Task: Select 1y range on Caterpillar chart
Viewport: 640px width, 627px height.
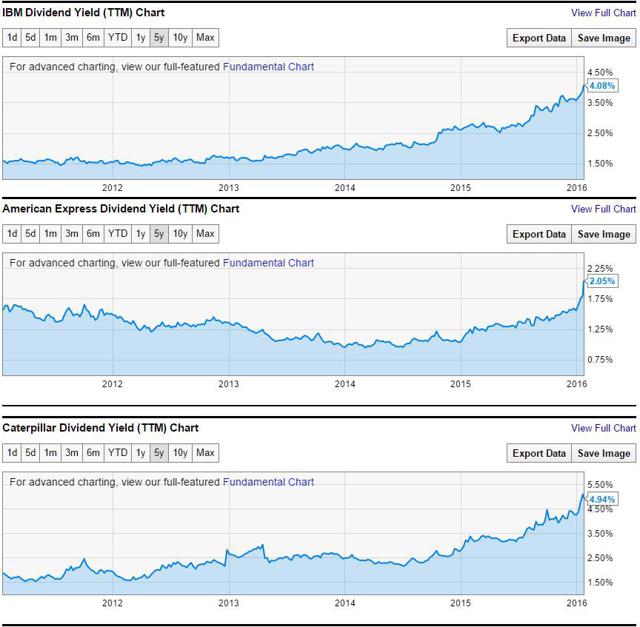Action: [x=140, y=453]
